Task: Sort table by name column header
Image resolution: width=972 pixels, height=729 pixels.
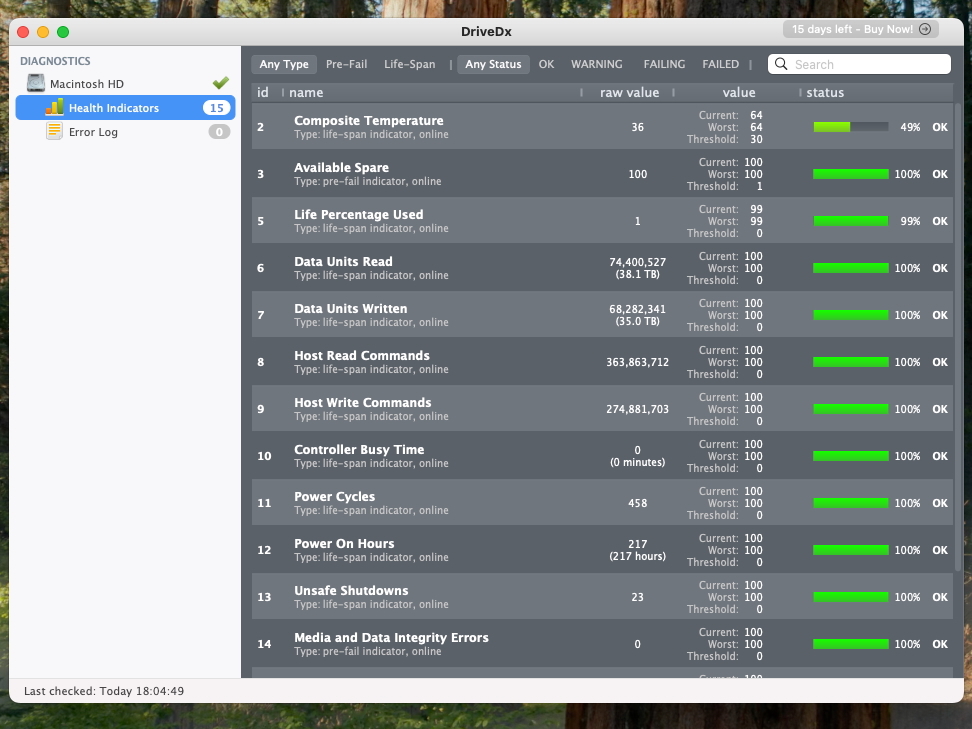Action: (x=306, y=92)
